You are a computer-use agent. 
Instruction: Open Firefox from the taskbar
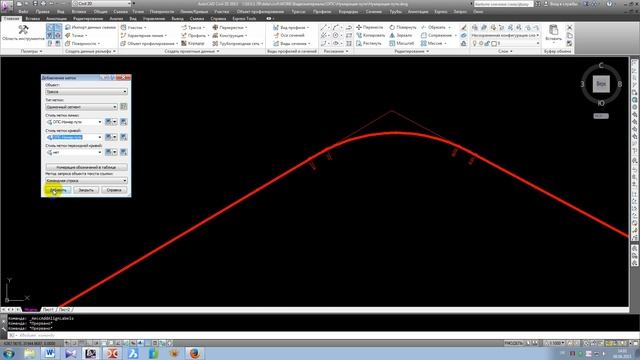[195, 353]
